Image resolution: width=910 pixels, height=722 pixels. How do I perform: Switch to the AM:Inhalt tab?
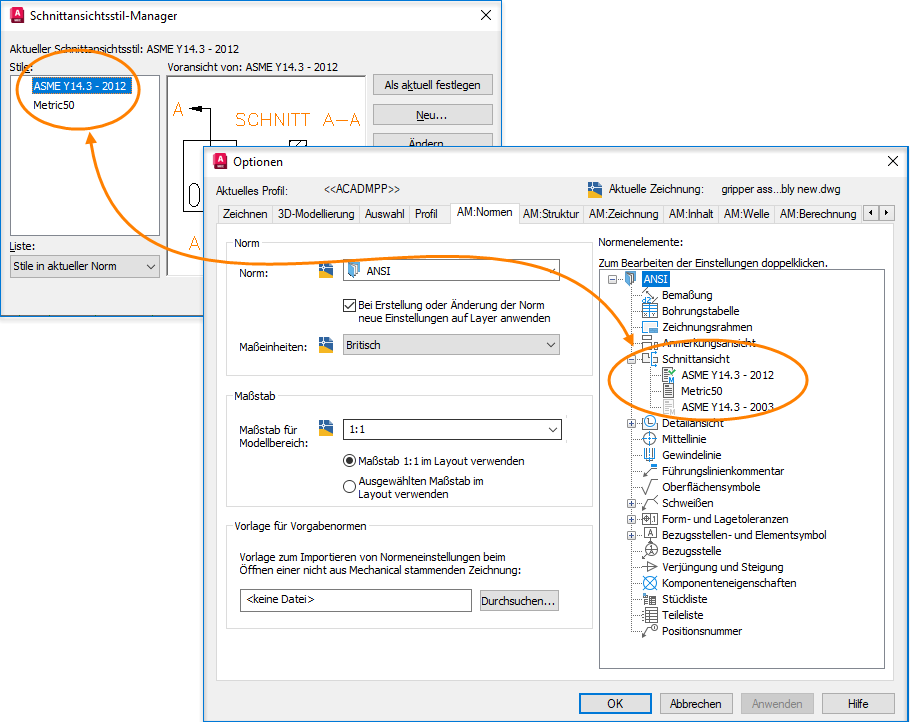(x=691, y=214)
